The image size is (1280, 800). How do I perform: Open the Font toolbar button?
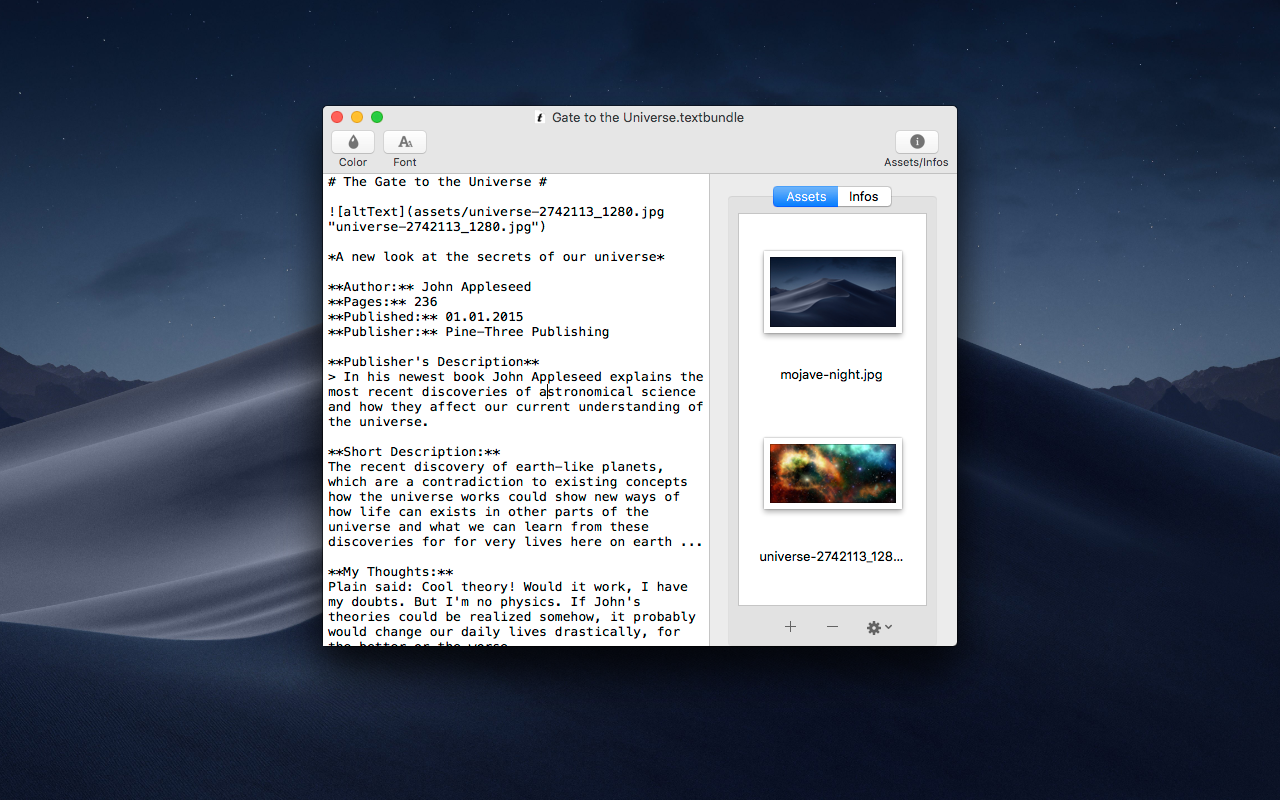405,142
